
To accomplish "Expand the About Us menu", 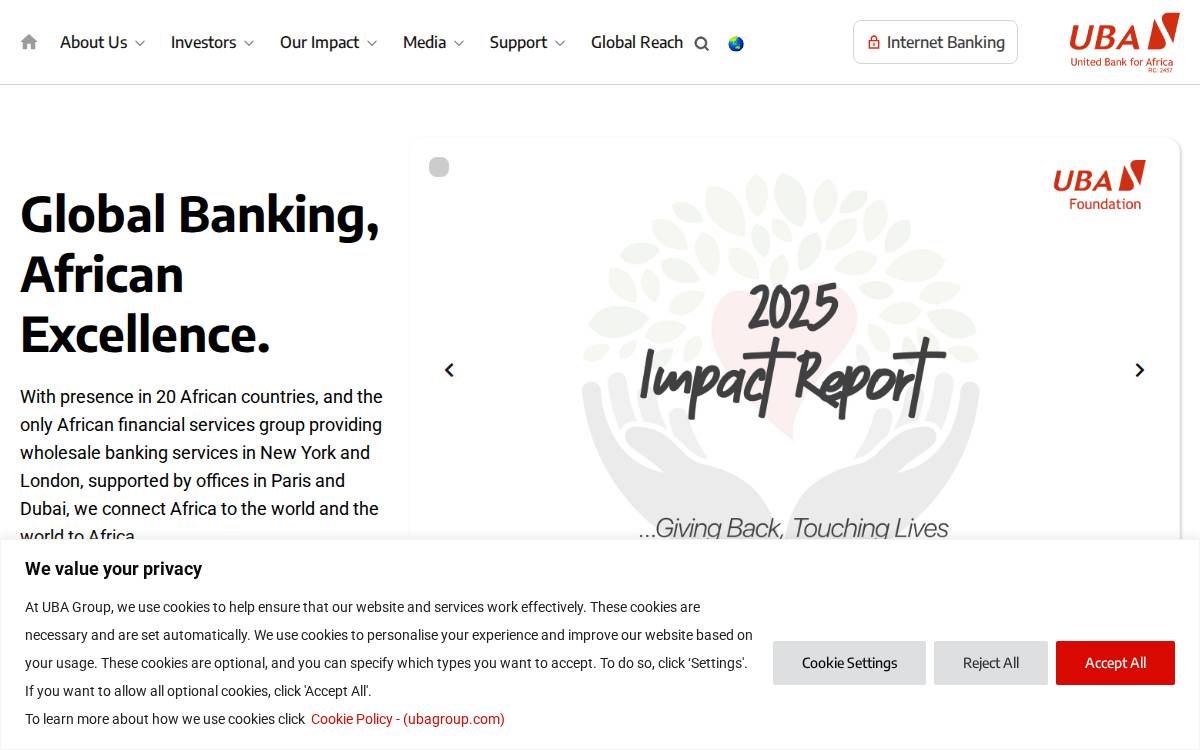I will click(102, 42).
